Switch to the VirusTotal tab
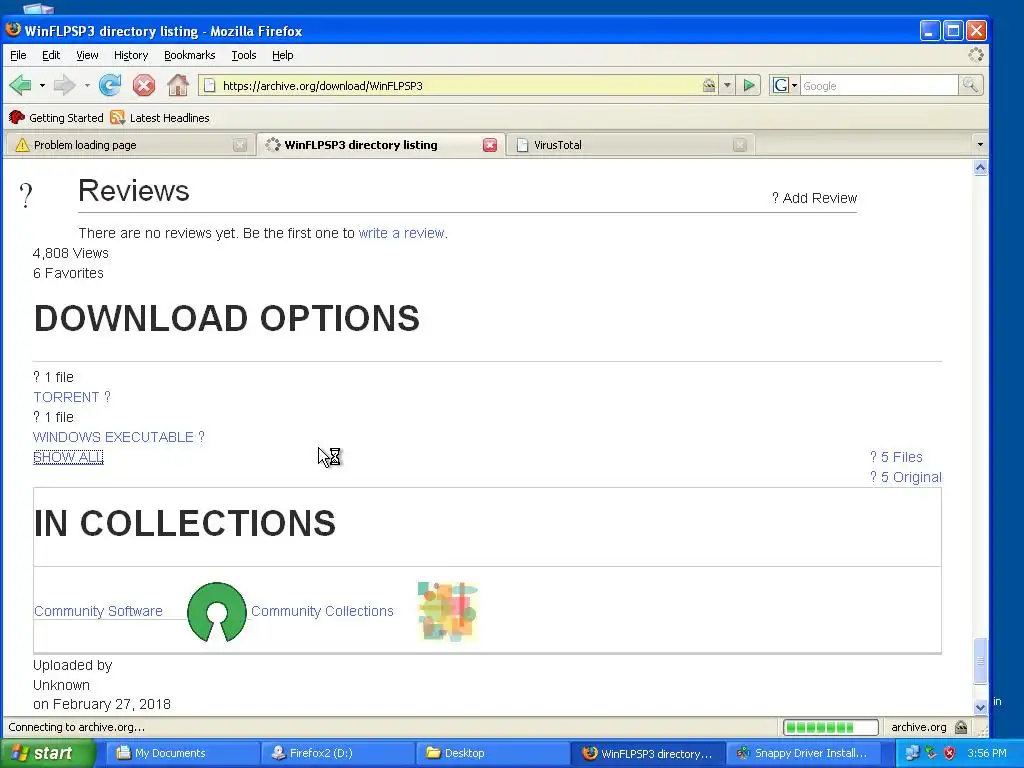 (x=630, y=145)
